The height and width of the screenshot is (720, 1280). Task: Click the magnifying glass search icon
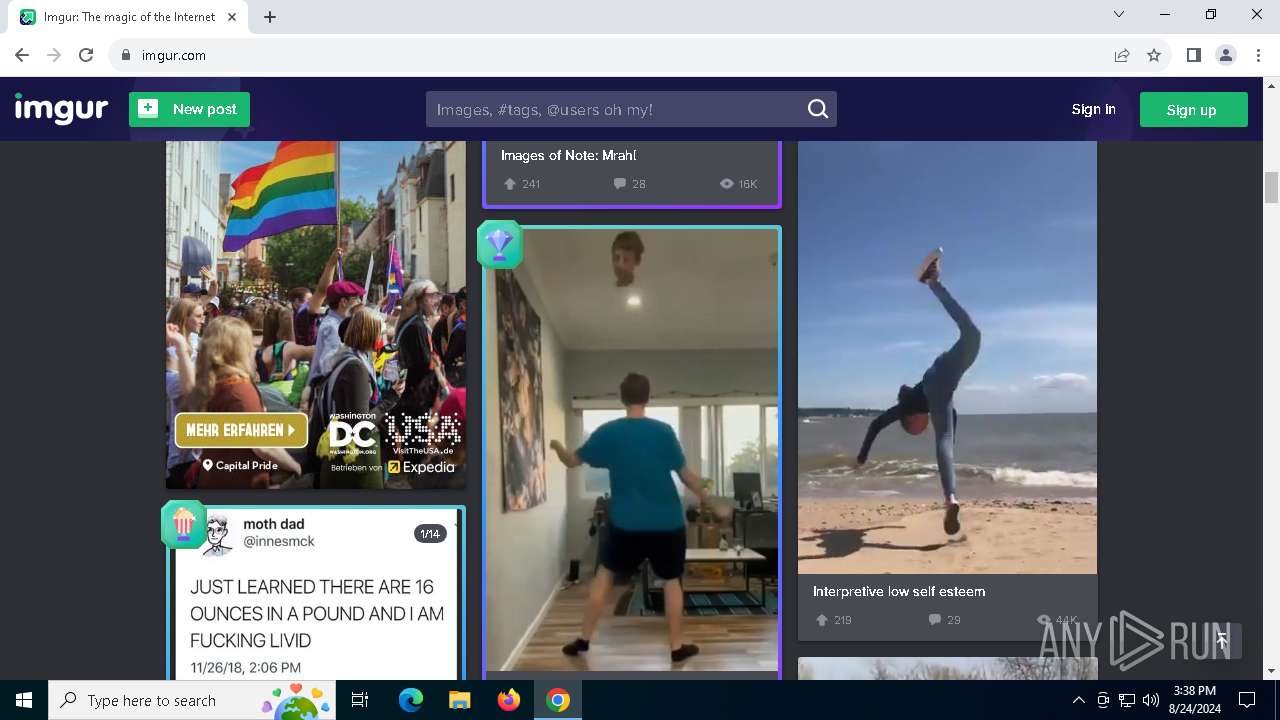pyautogui.click(x=818, y=109)
